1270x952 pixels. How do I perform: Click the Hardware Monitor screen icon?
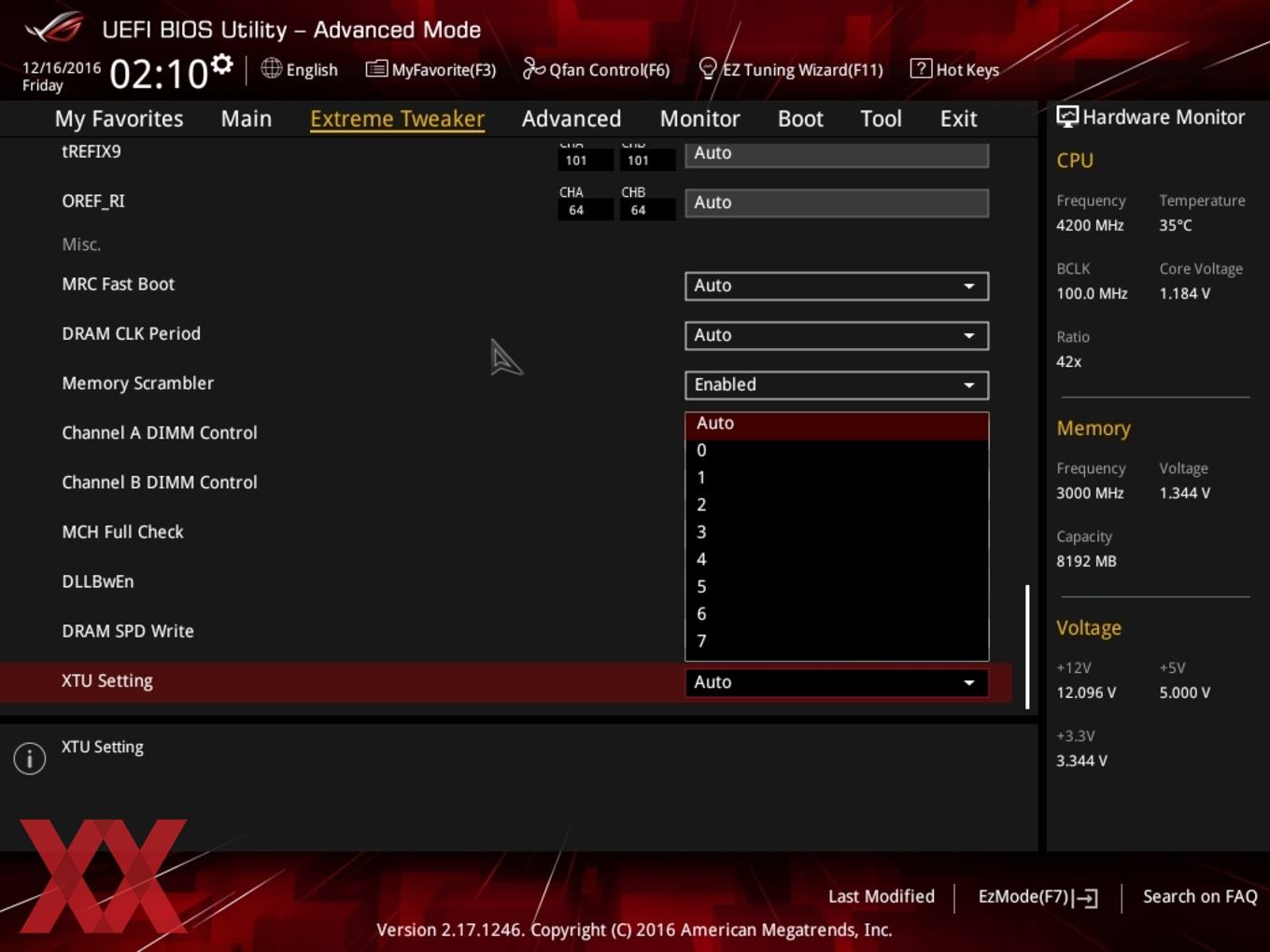tap(1067, 117)
